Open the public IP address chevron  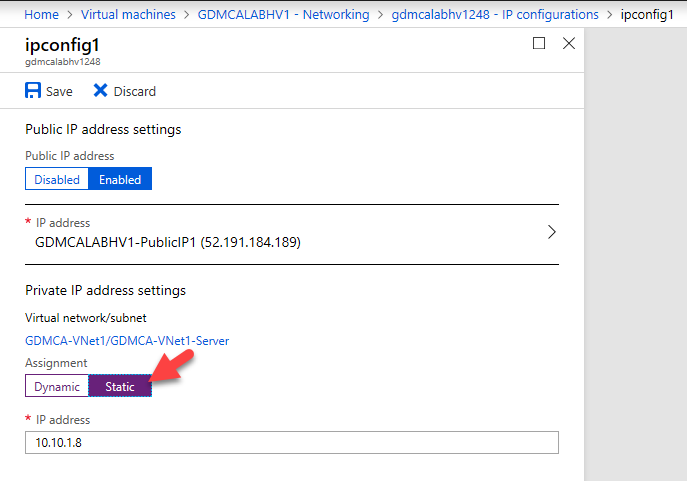coord(552,232)
